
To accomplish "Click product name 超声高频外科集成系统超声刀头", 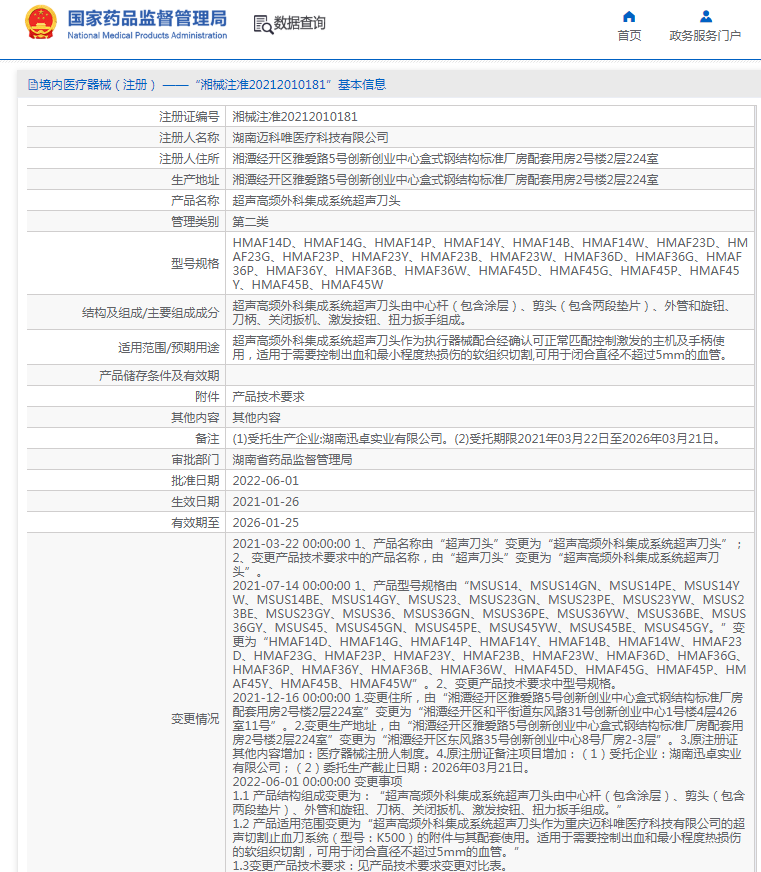I will tap(317, 201).
